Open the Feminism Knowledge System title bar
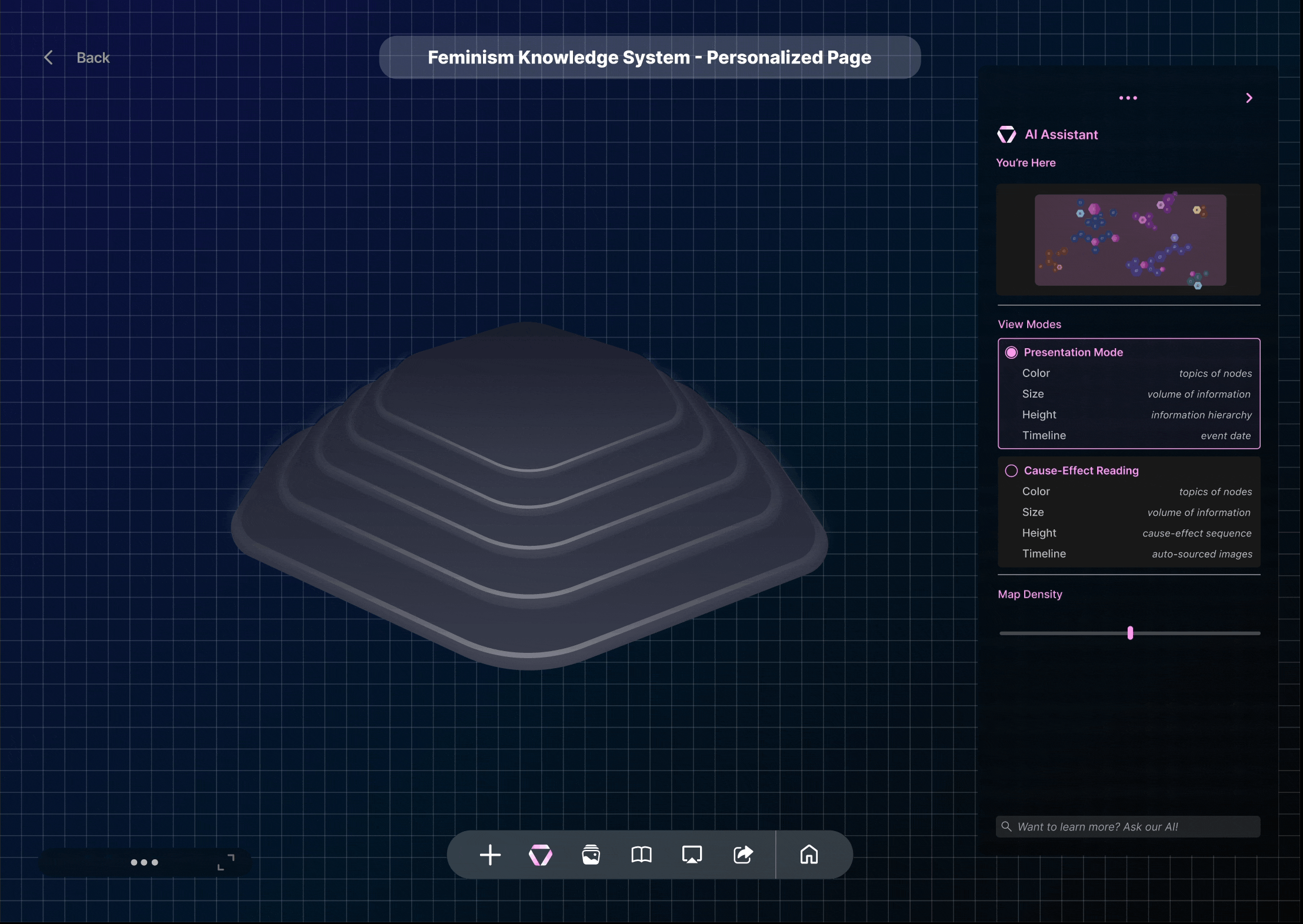The height and width of the screenshot is (924, 1303). tap(649, 57)
